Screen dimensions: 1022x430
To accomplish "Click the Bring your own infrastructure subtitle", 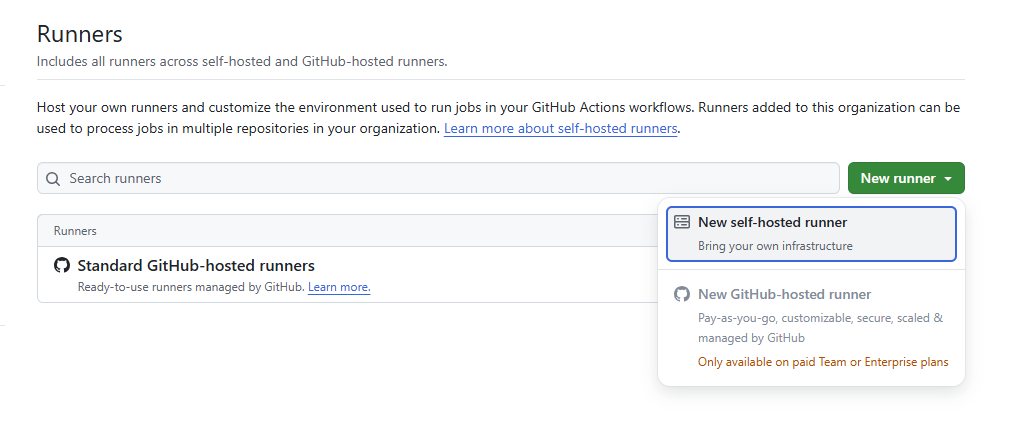I will tap(775, 246).
